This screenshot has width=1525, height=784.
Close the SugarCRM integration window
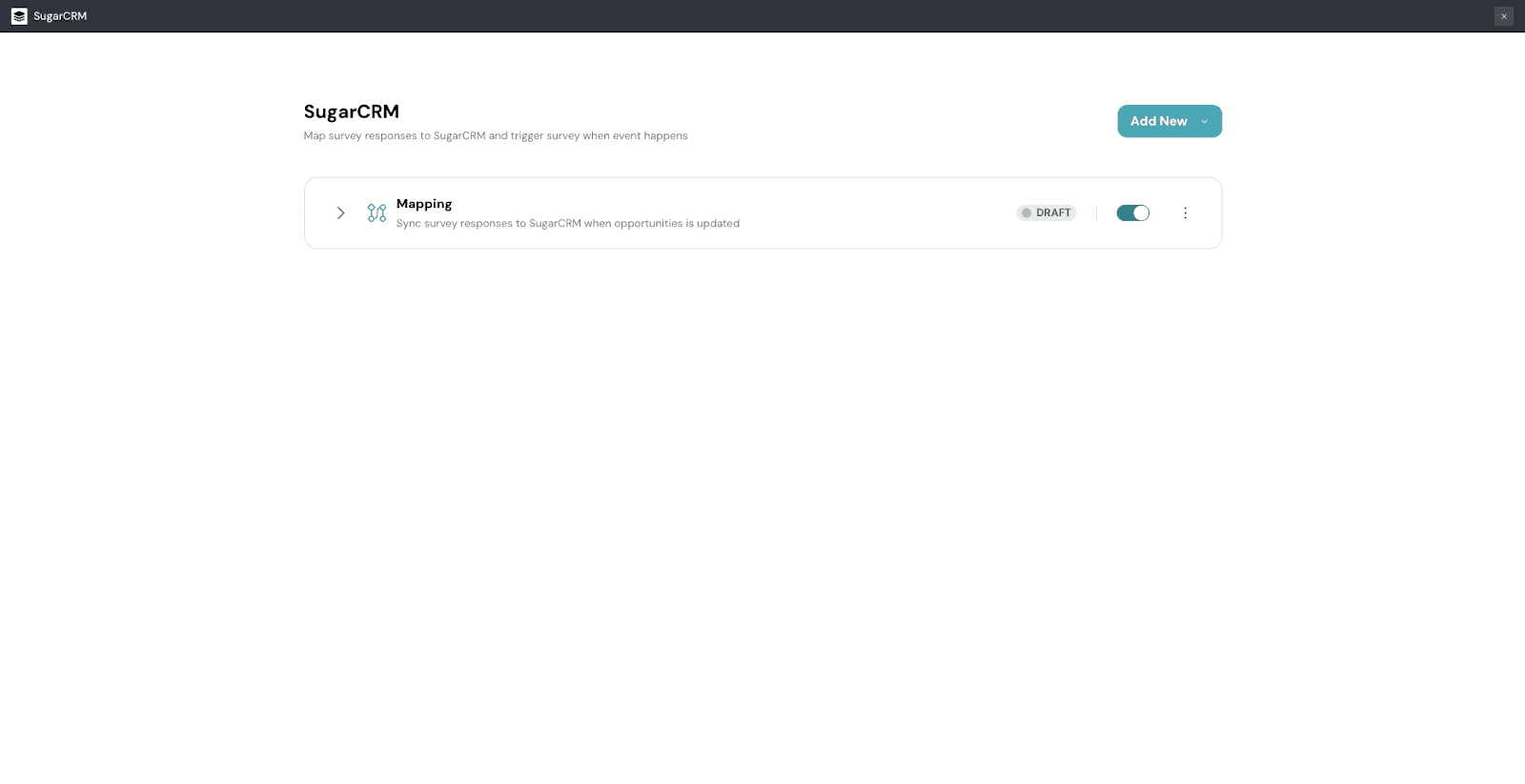tap(1503, 16)
